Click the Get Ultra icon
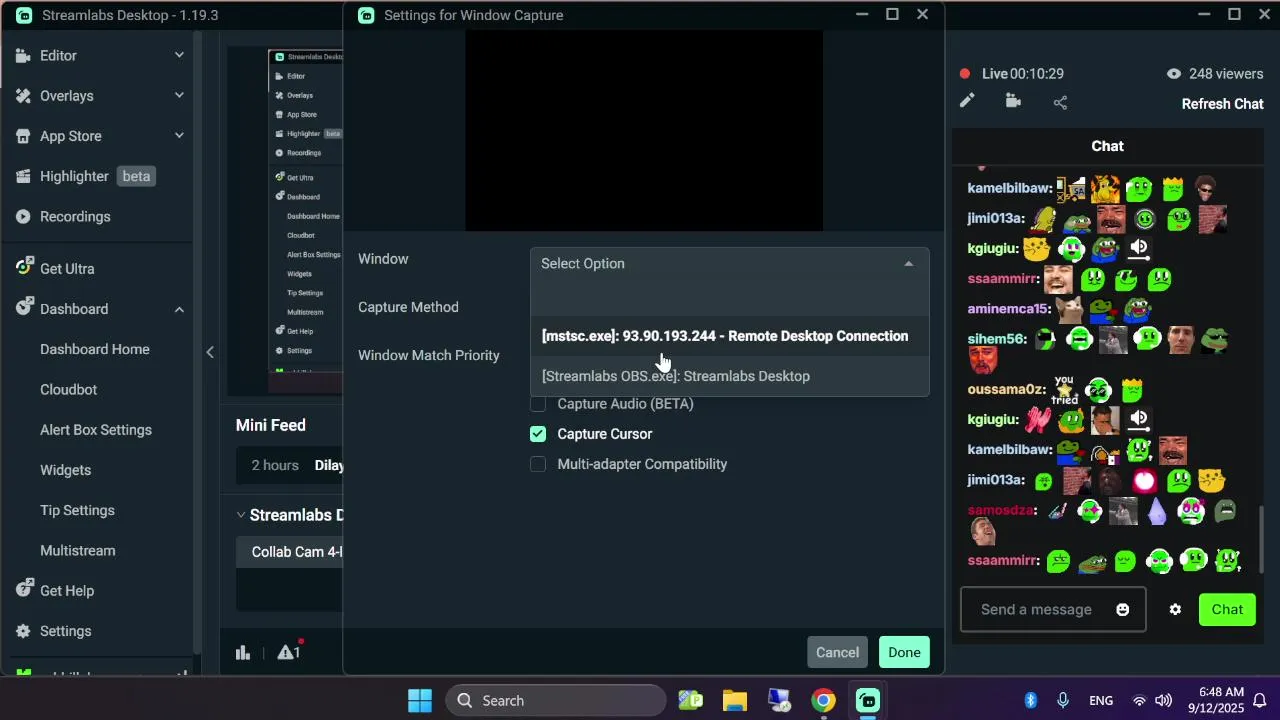The width and height of the screenshot is (1280, 720). [x=24, y=267]
